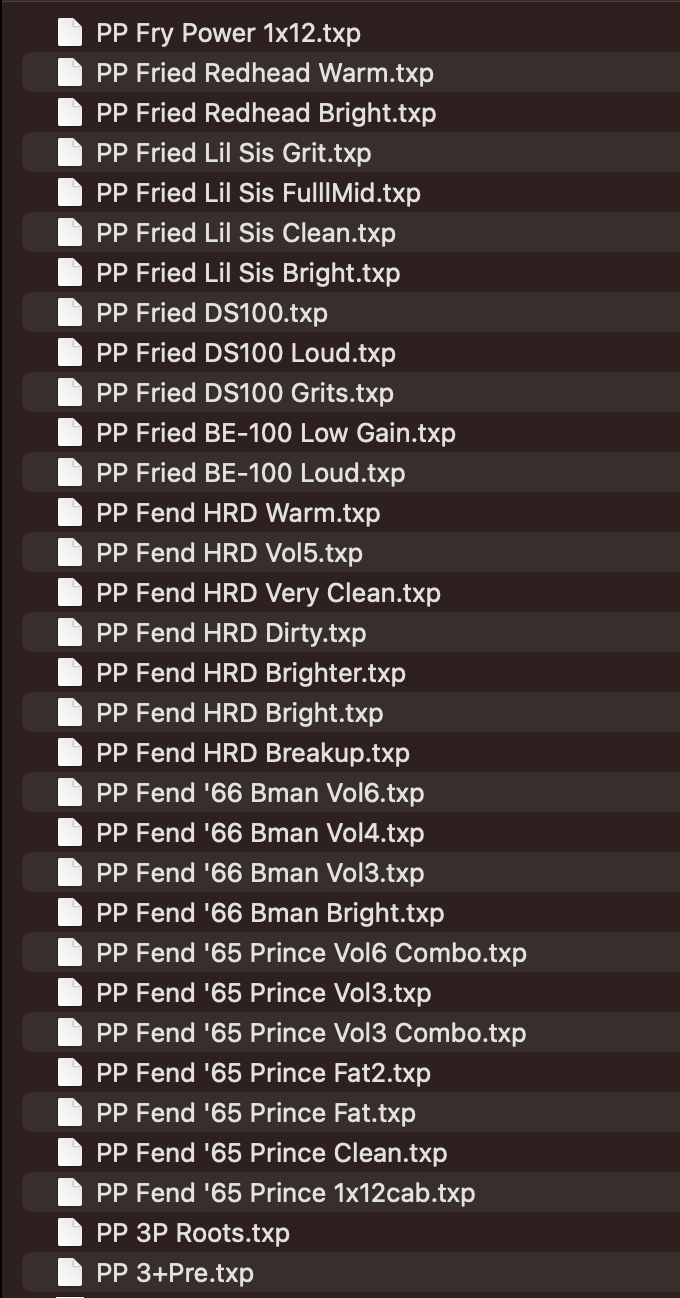Select PP Fend HRD Breakup.txp from the list

(x=253, y=753)
